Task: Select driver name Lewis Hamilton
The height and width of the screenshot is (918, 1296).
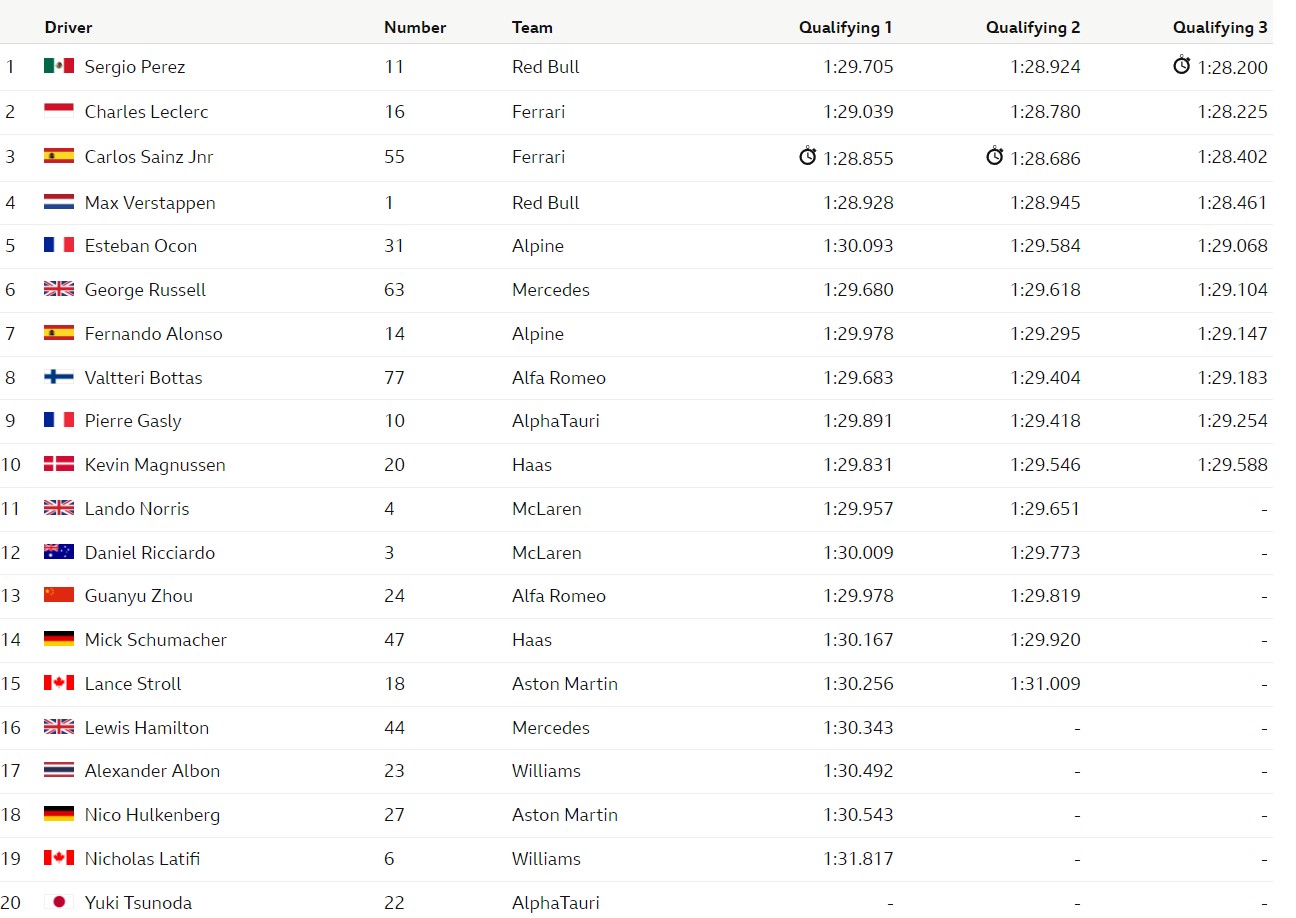Action: [147, 728]
